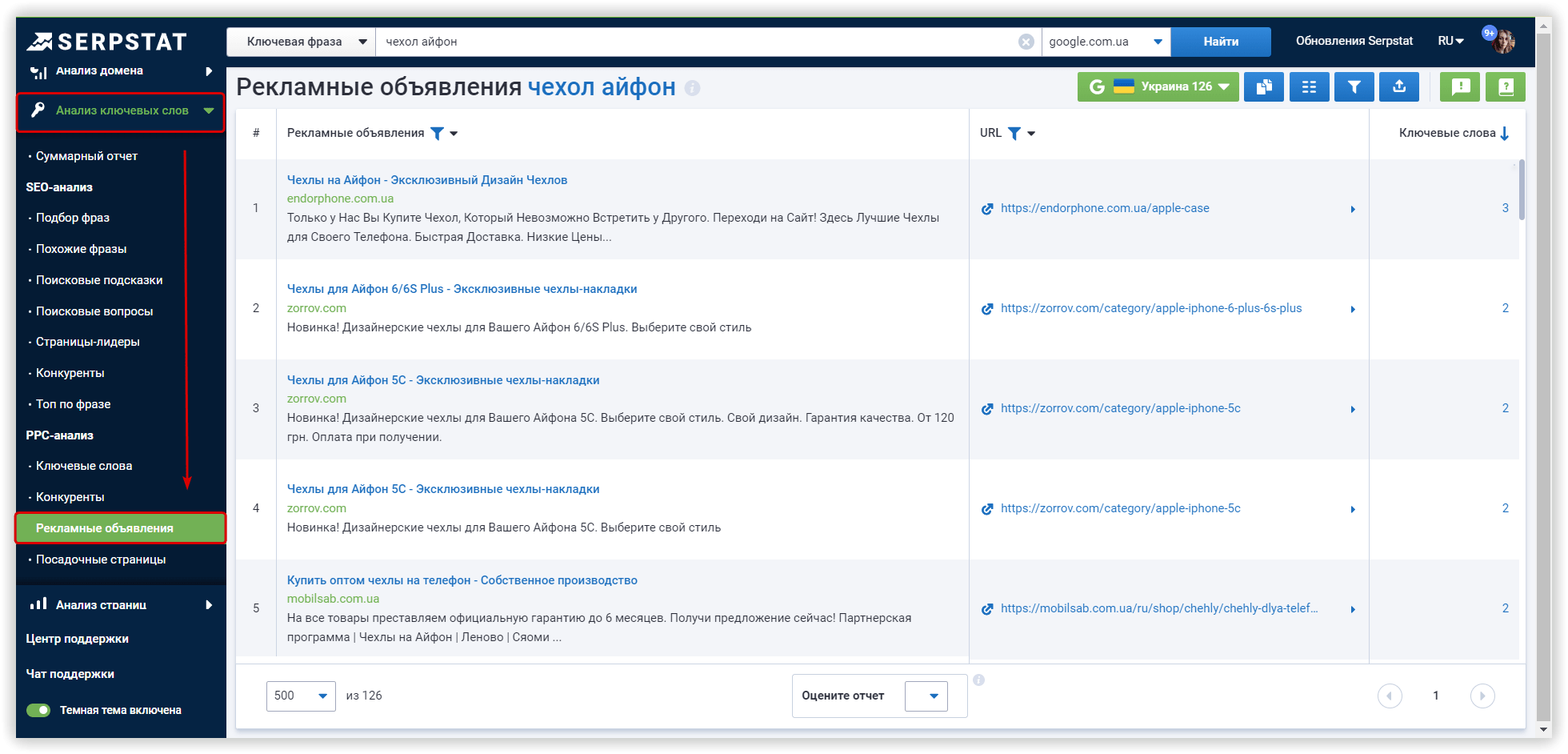Click the sort arrow on Ключевые слова column
Image resolution: width=1568 pixels, height=754 pixels.
click(x=1506, y=133)
